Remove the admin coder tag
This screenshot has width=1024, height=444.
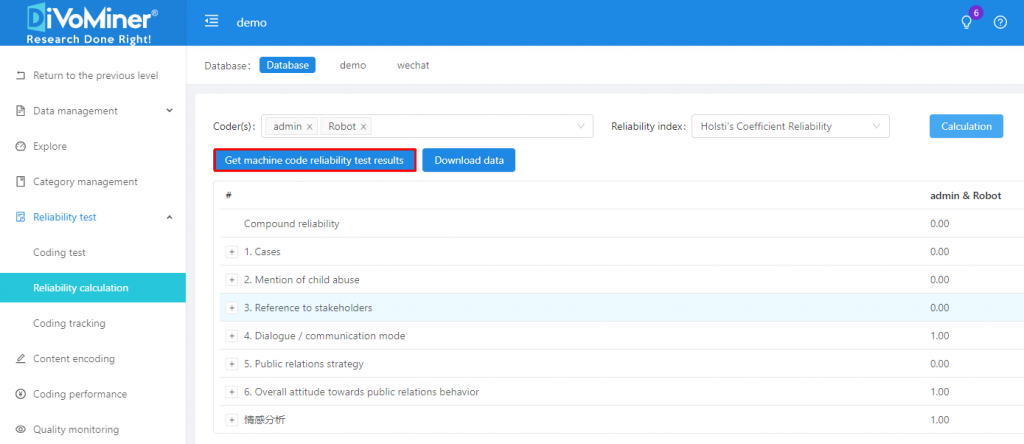coord(309,127)
